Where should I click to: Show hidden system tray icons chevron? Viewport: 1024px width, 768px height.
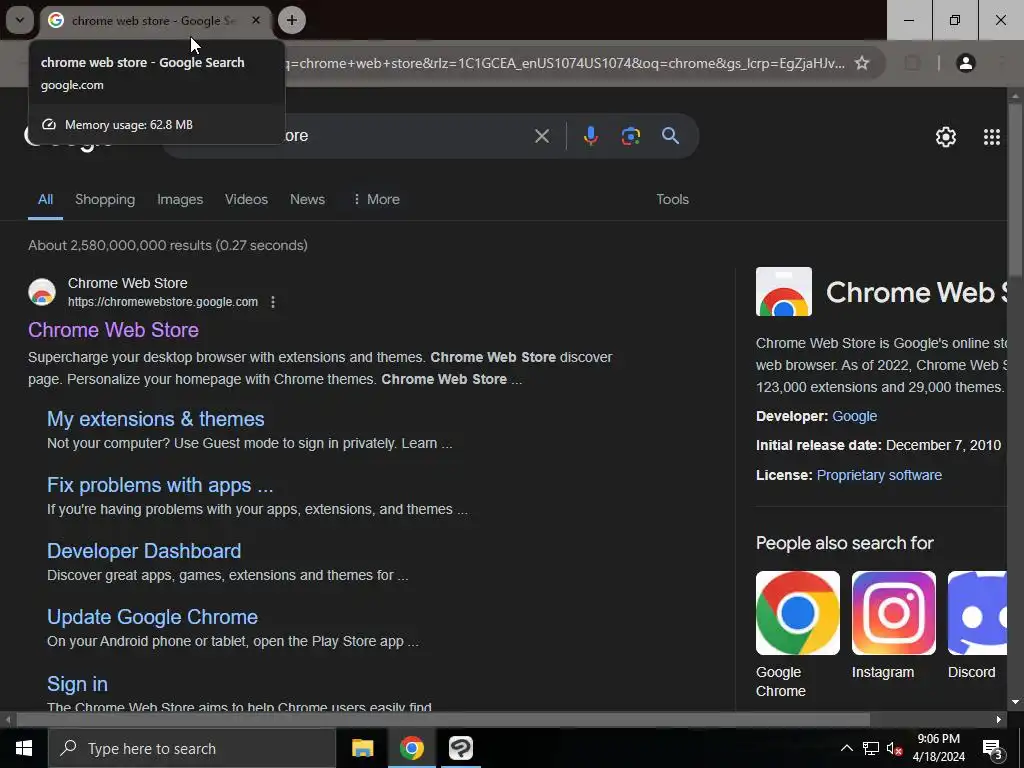[x=846, y=748]
